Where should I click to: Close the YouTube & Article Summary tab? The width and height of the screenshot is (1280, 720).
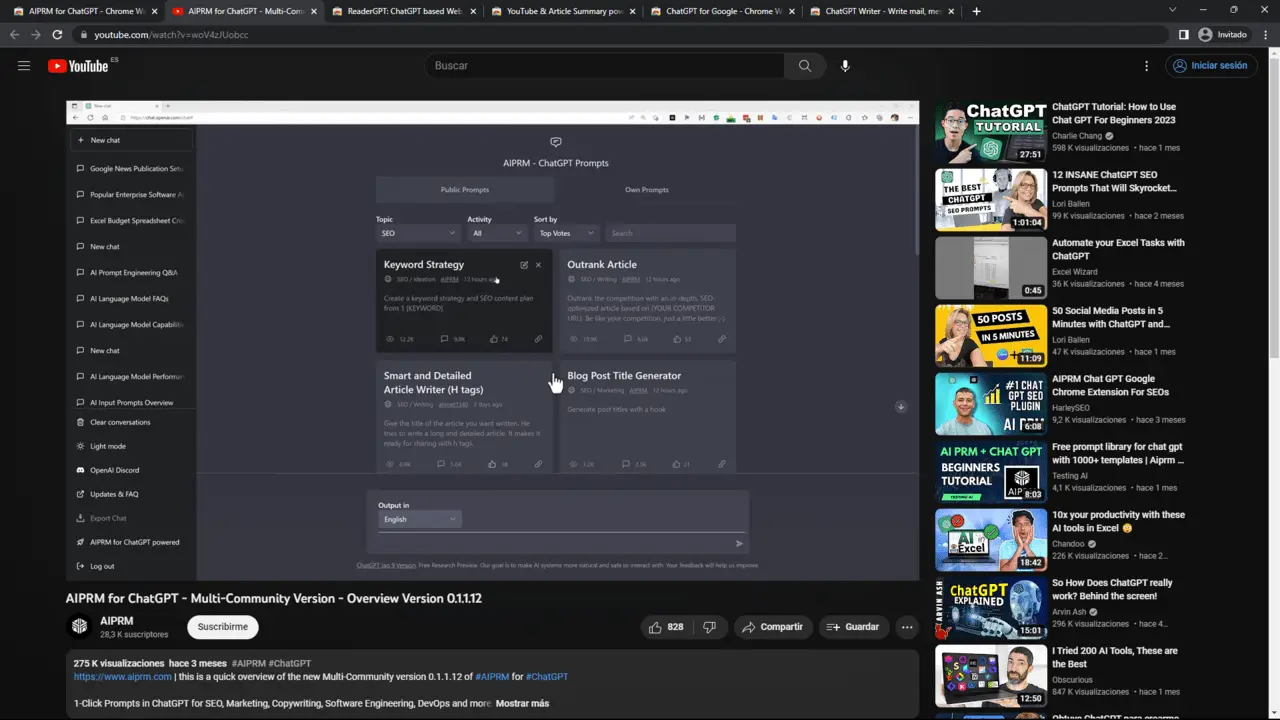[632, 11]
